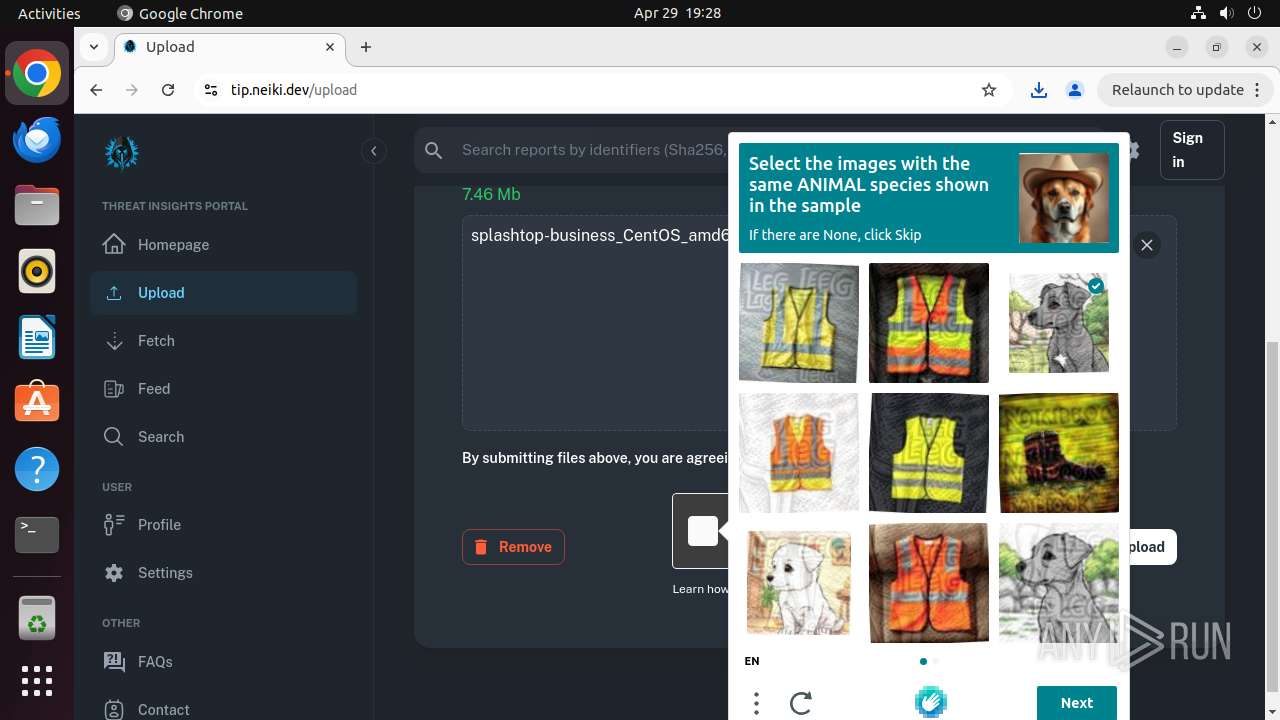Image resolution: width=1280 pixels, height=720 pixels.
Task: Open Chrome profile avatar
Action: 1075,90
